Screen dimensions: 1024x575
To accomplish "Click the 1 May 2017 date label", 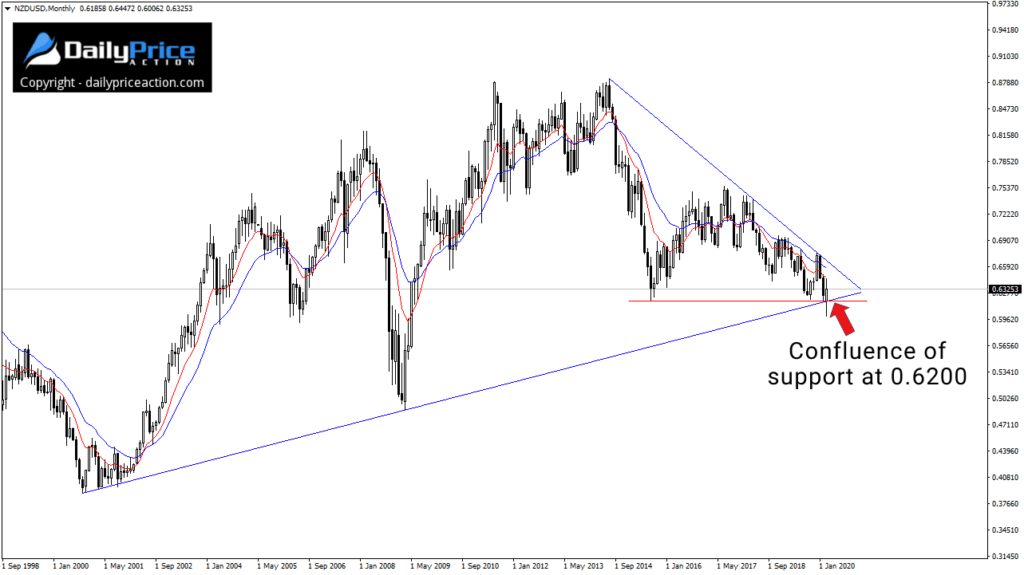I will (x=736, y=566).
